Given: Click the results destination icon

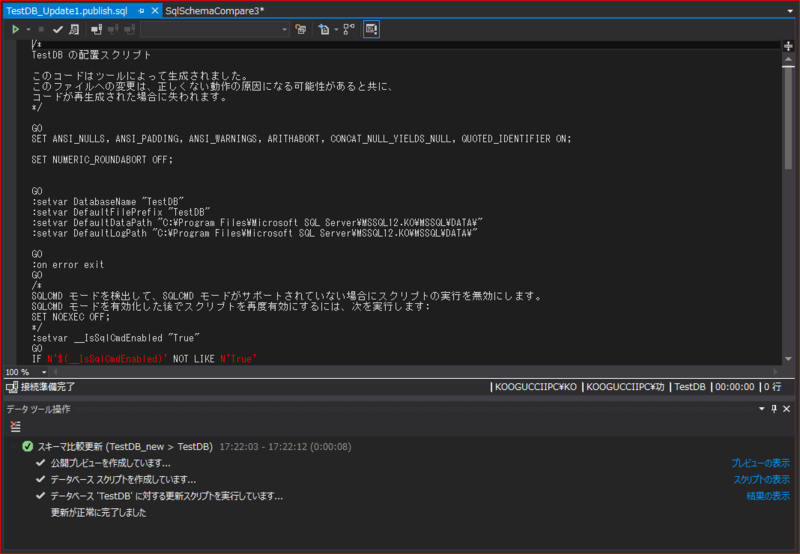Looking at the screenshot, I should click(323, 30).
